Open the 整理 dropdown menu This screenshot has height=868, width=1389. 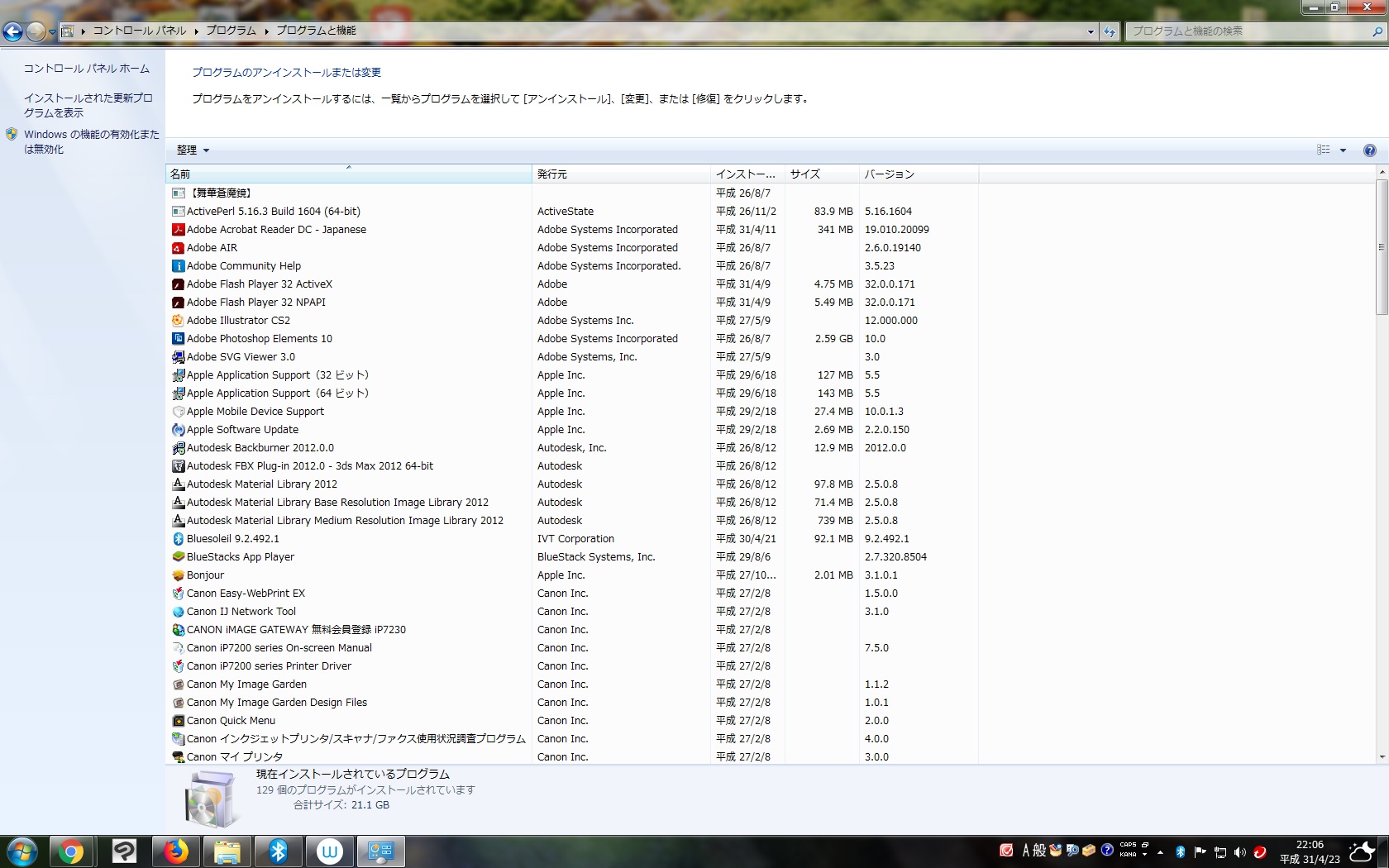coord(193,150)
